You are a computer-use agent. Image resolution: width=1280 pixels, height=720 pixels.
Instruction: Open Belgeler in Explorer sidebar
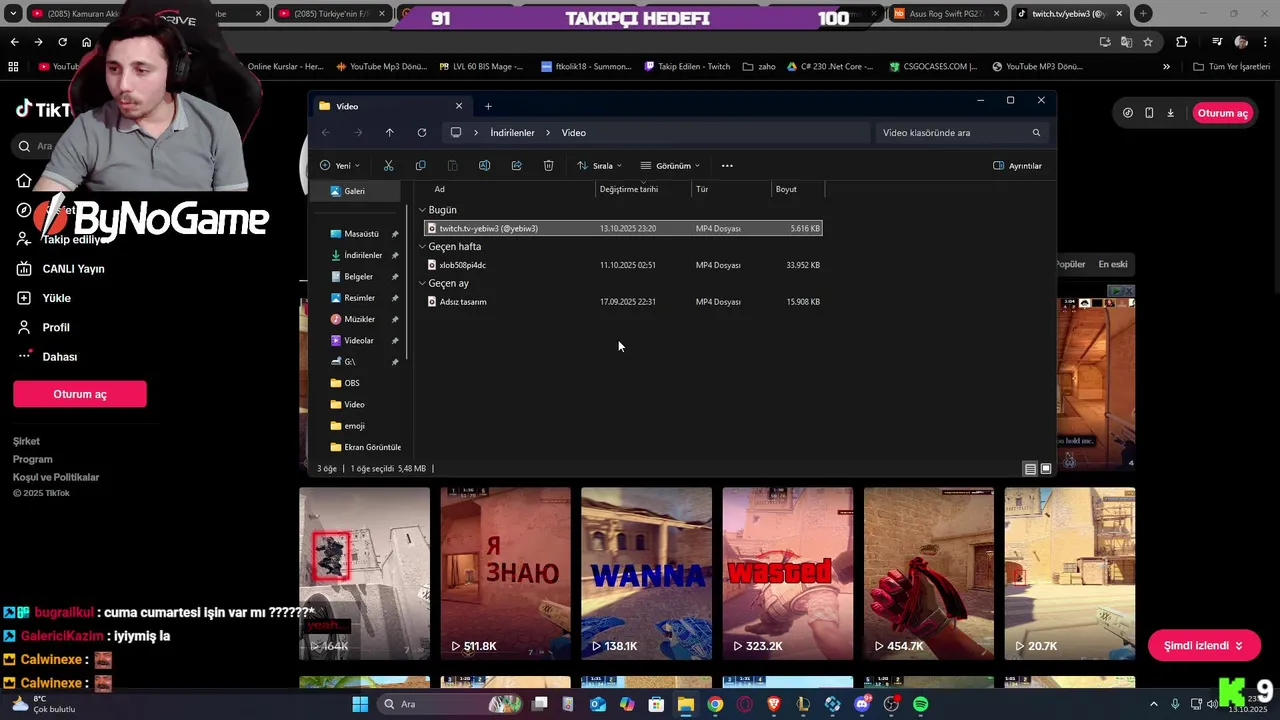358,277
